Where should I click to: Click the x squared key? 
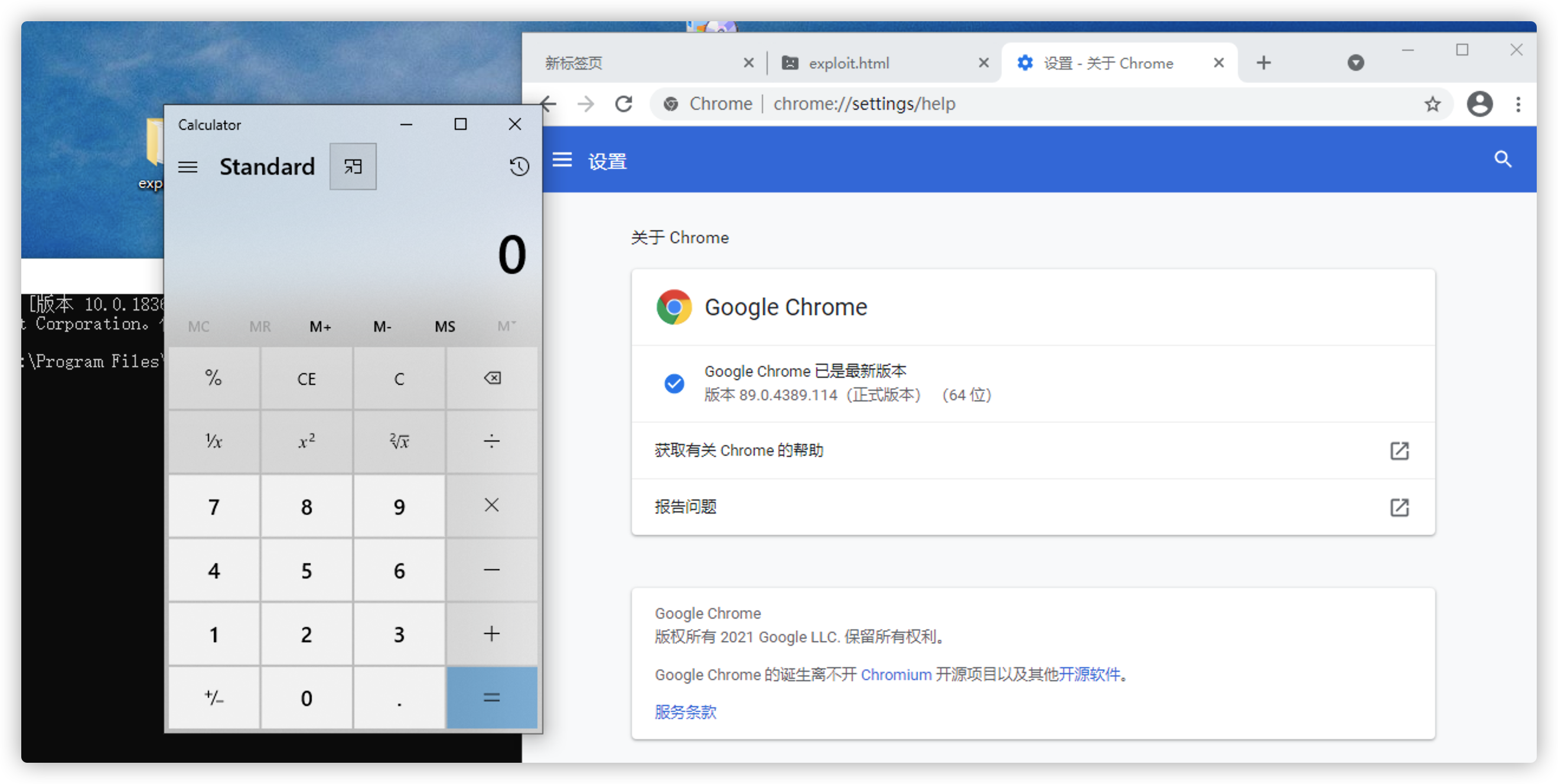click(x=307, y=442)
